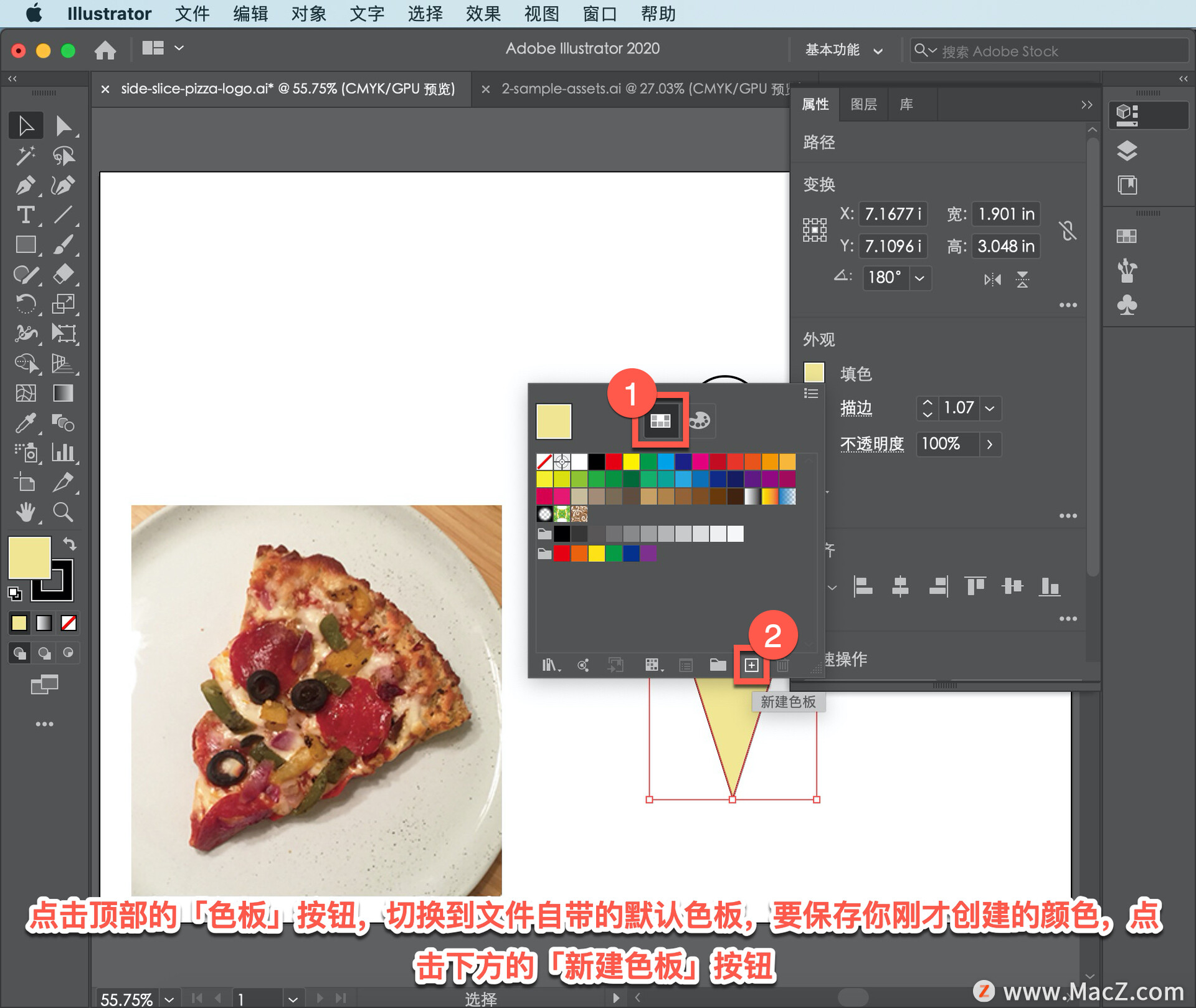Toggle constrain width and height proportions
The width and height of the screenshot is (1196, 1008).
(x=1068, y=231)
